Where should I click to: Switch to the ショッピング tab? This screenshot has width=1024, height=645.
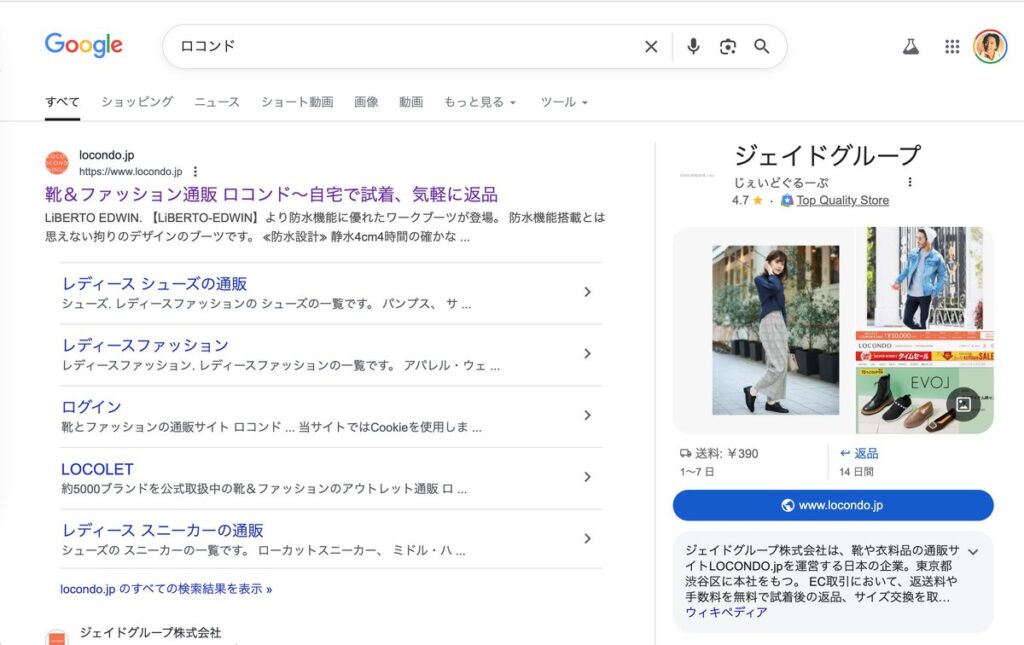tap(137, 102)
